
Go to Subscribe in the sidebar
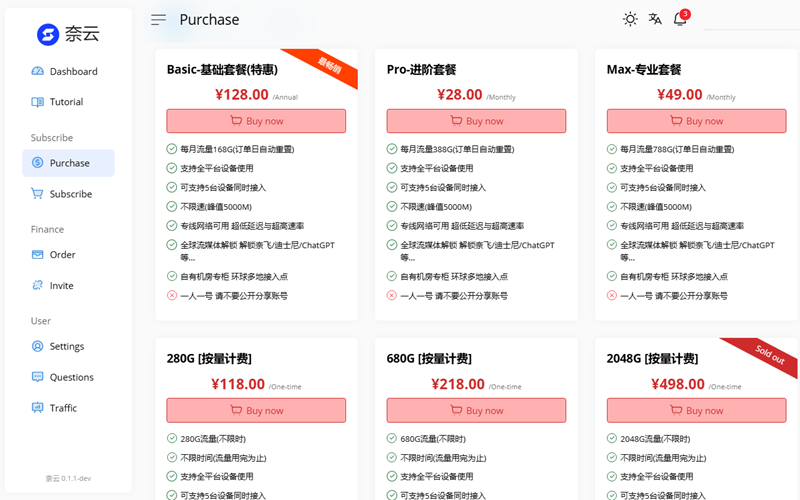(68, 194)
